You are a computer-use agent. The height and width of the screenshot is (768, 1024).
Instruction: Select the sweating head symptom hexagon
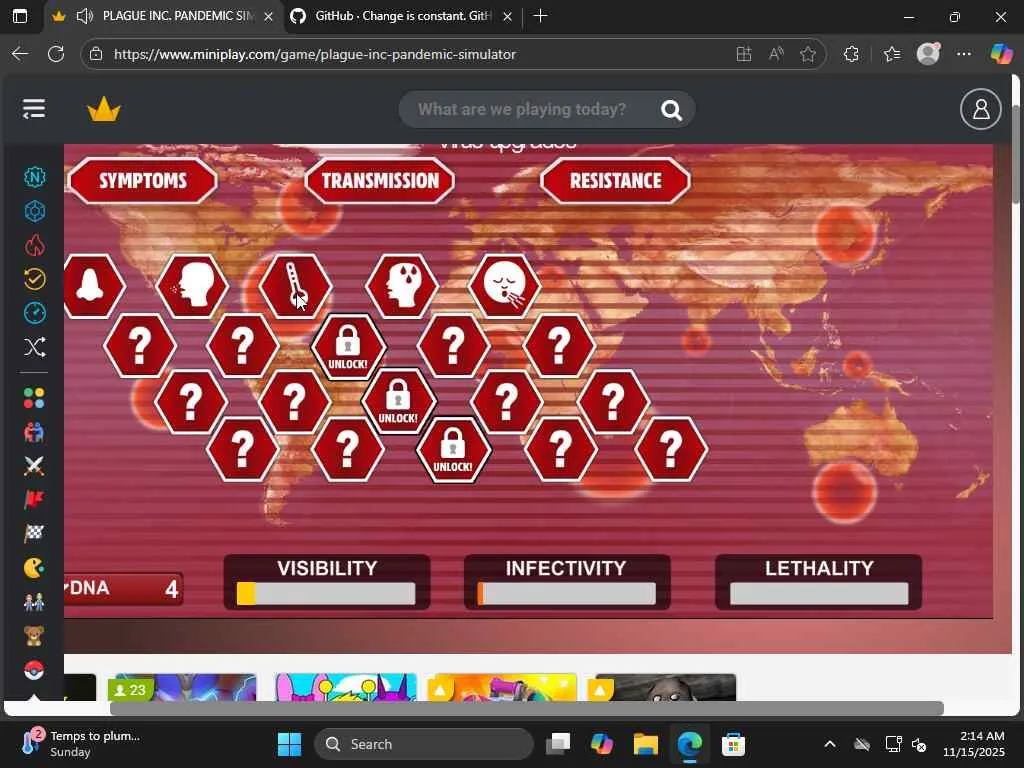click(x=402, y=286)
